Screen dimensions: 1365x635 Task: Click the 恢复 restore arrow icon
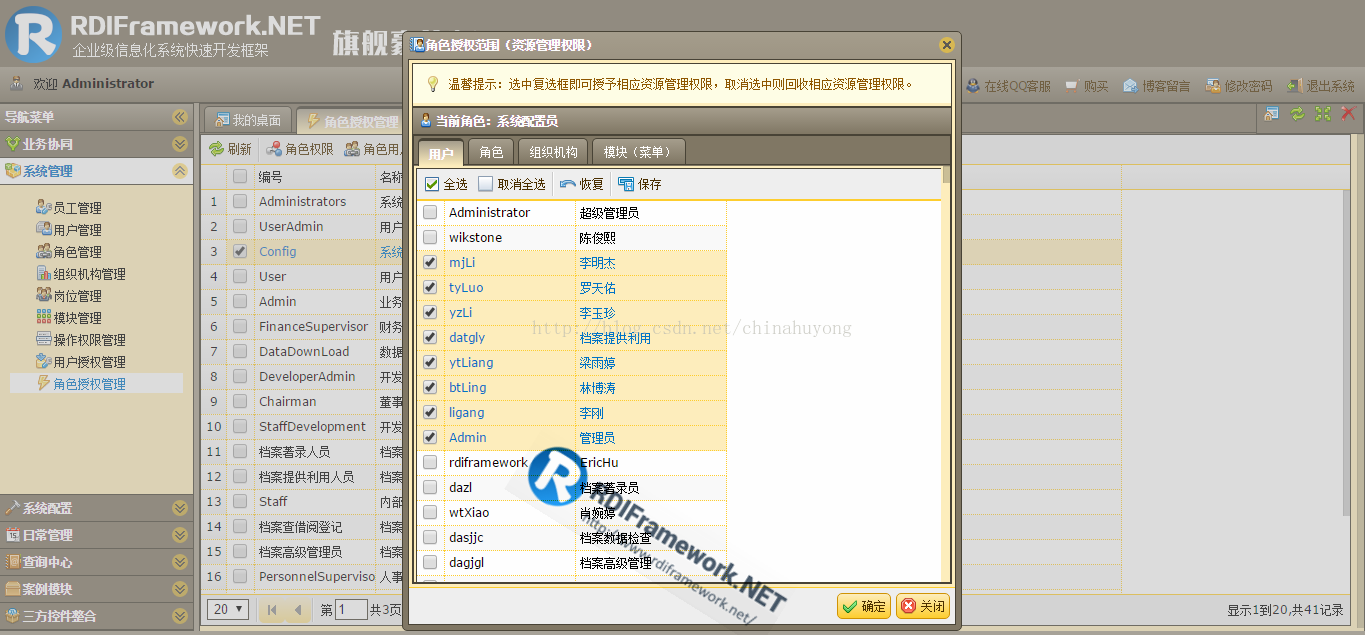tap(568, 184)
